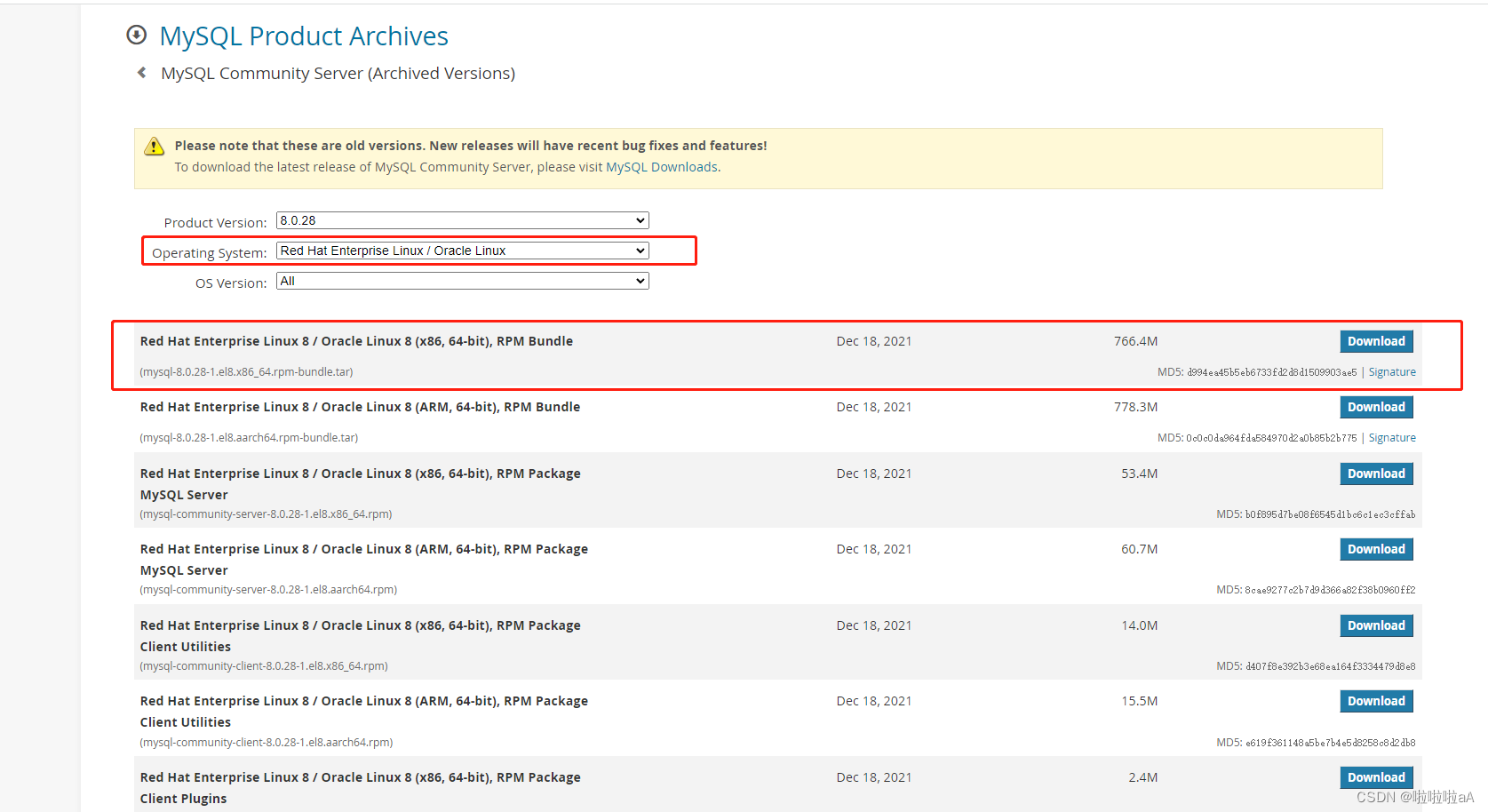Download the Client Utilities ARM package
This screenshot has width=1488, height=812.
[1376, 701]
